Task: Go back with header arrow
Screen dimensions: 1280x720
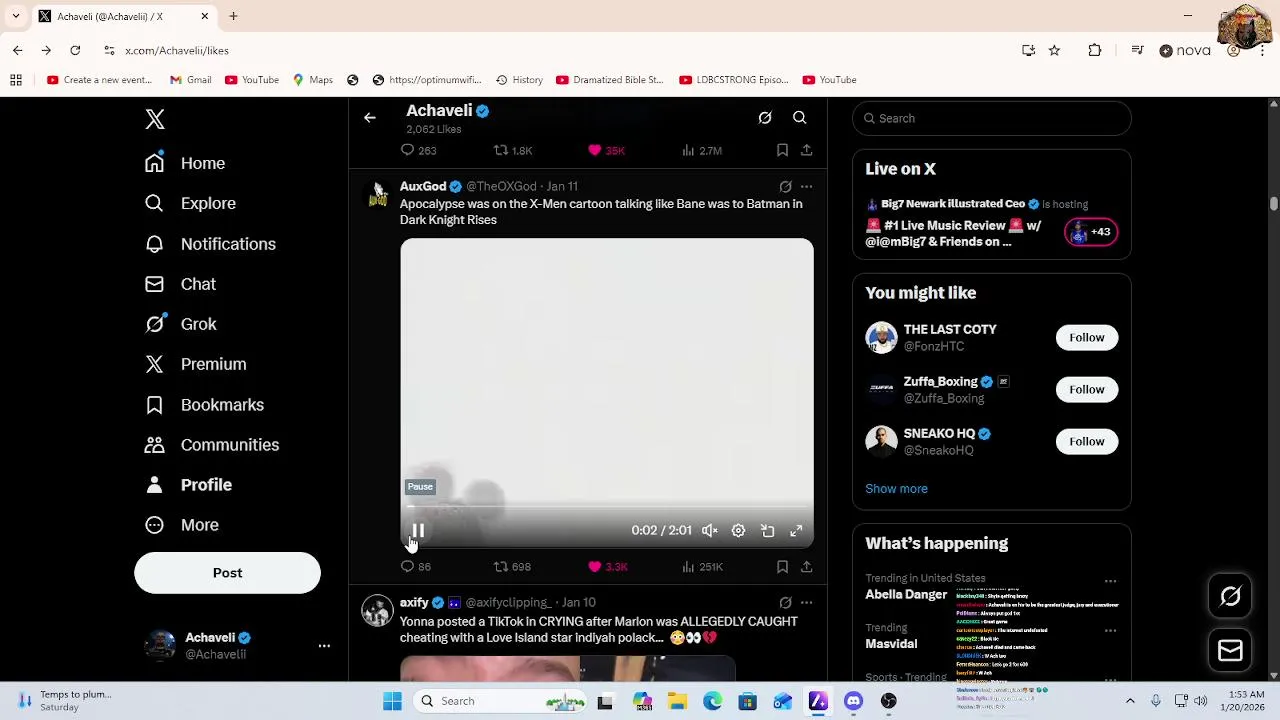Action: point(370,118)
